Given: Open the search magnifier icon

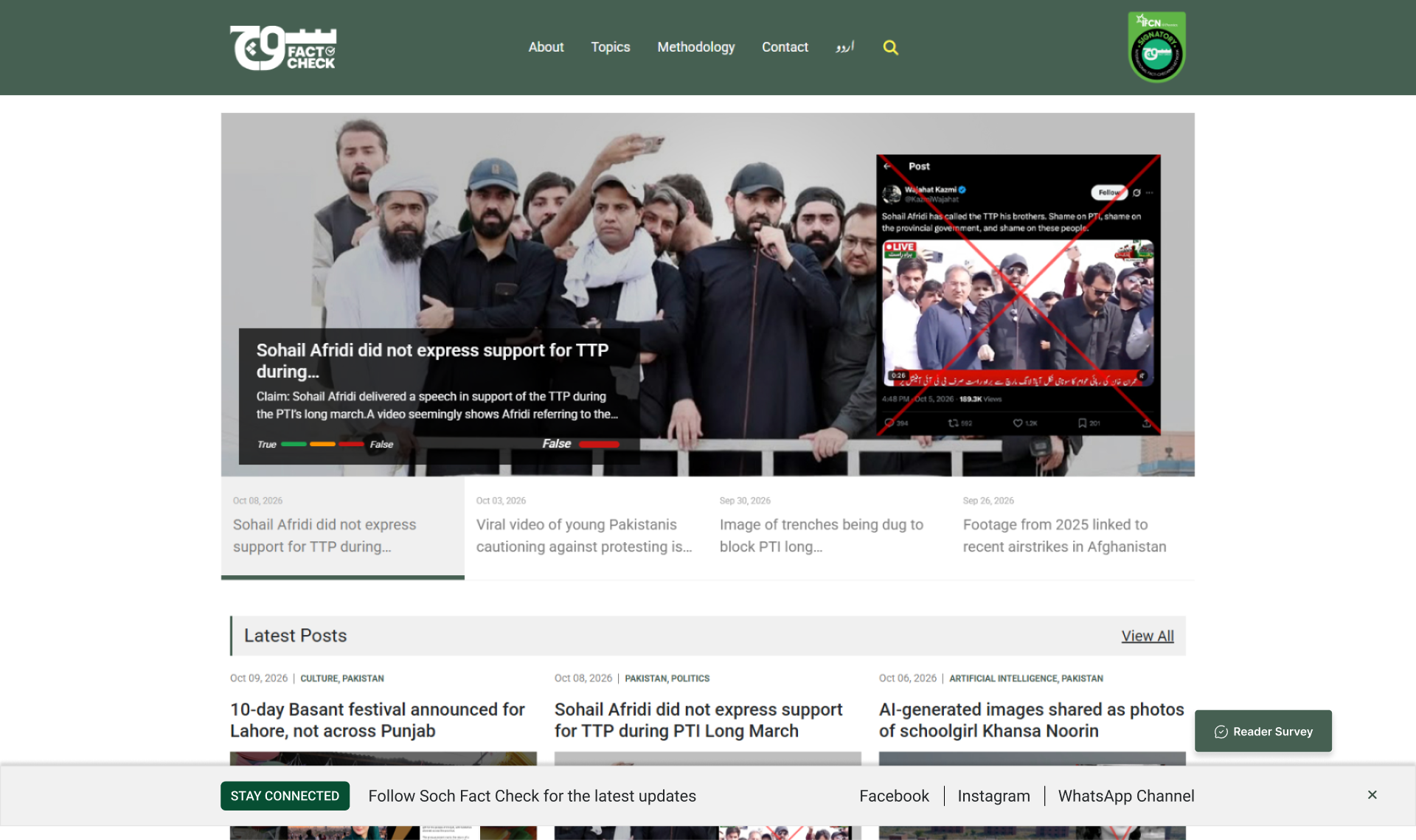Looking at the screenshot, I should click(x=890, y=47).
